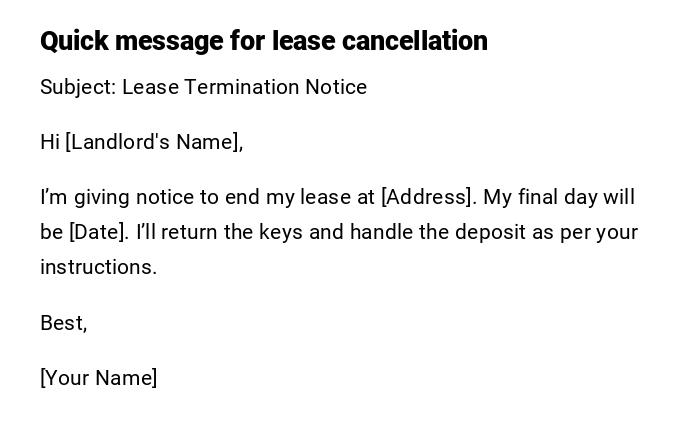Click the word "Quick" in the heading
700x440 pixels.
pos(74,41)
